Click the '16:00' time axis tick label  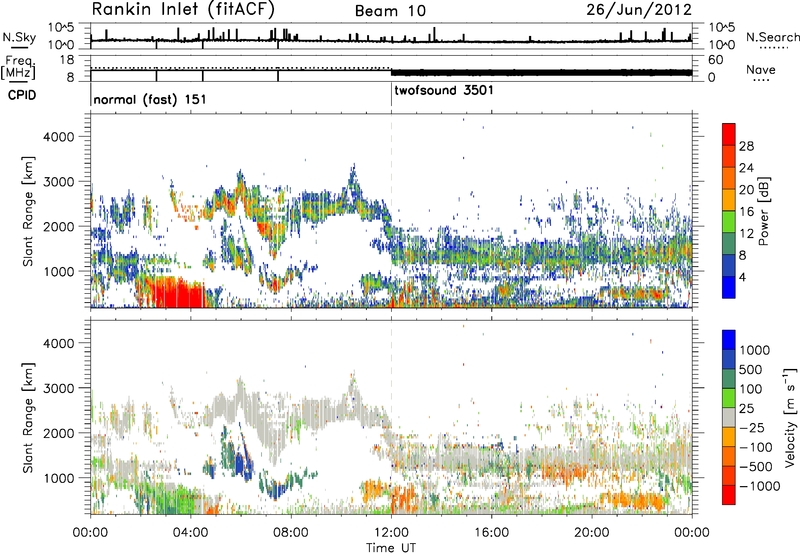pyautogui.click(x=491, y=533)
